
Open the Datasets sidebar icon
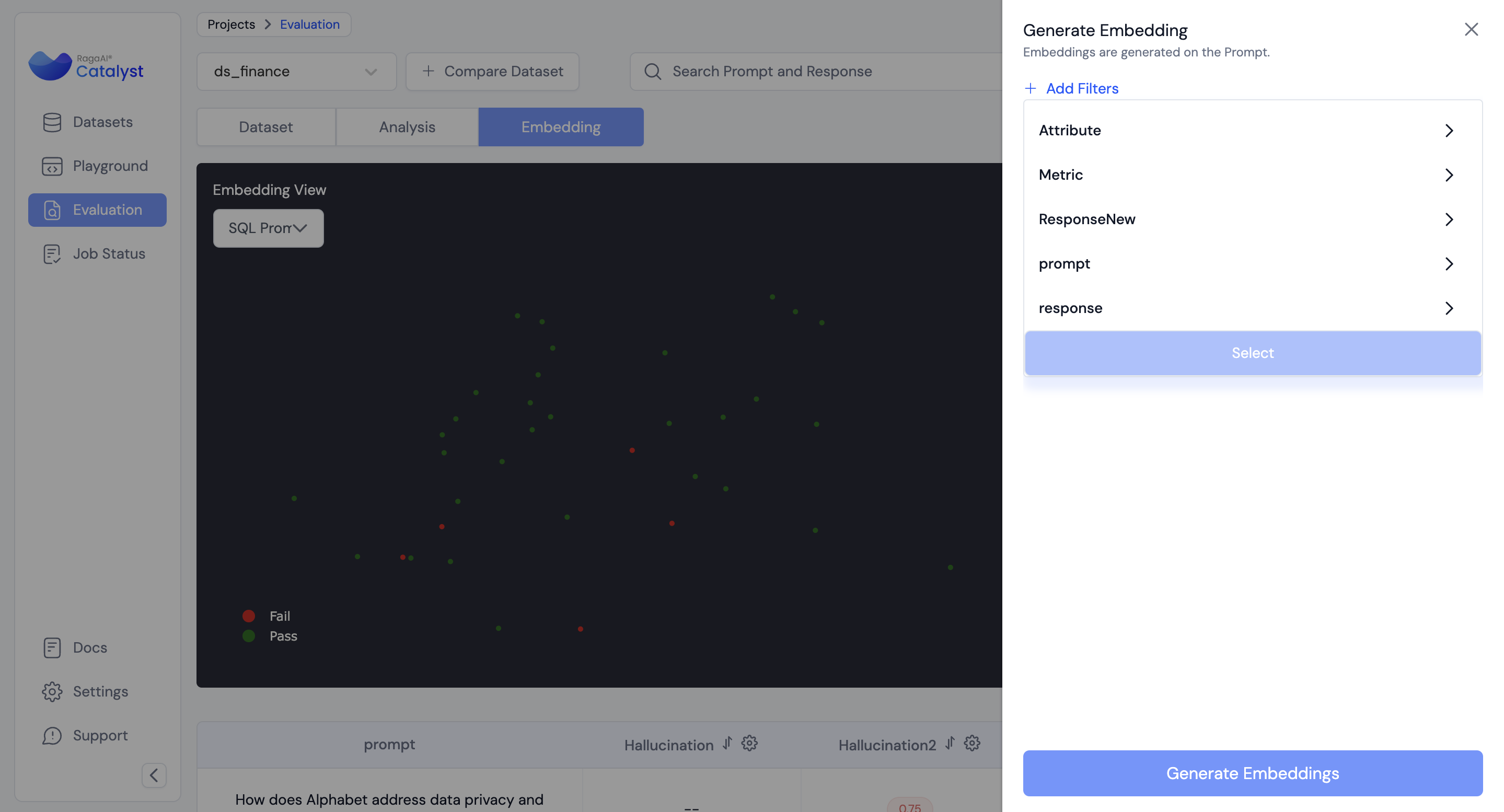click(52, 122)
